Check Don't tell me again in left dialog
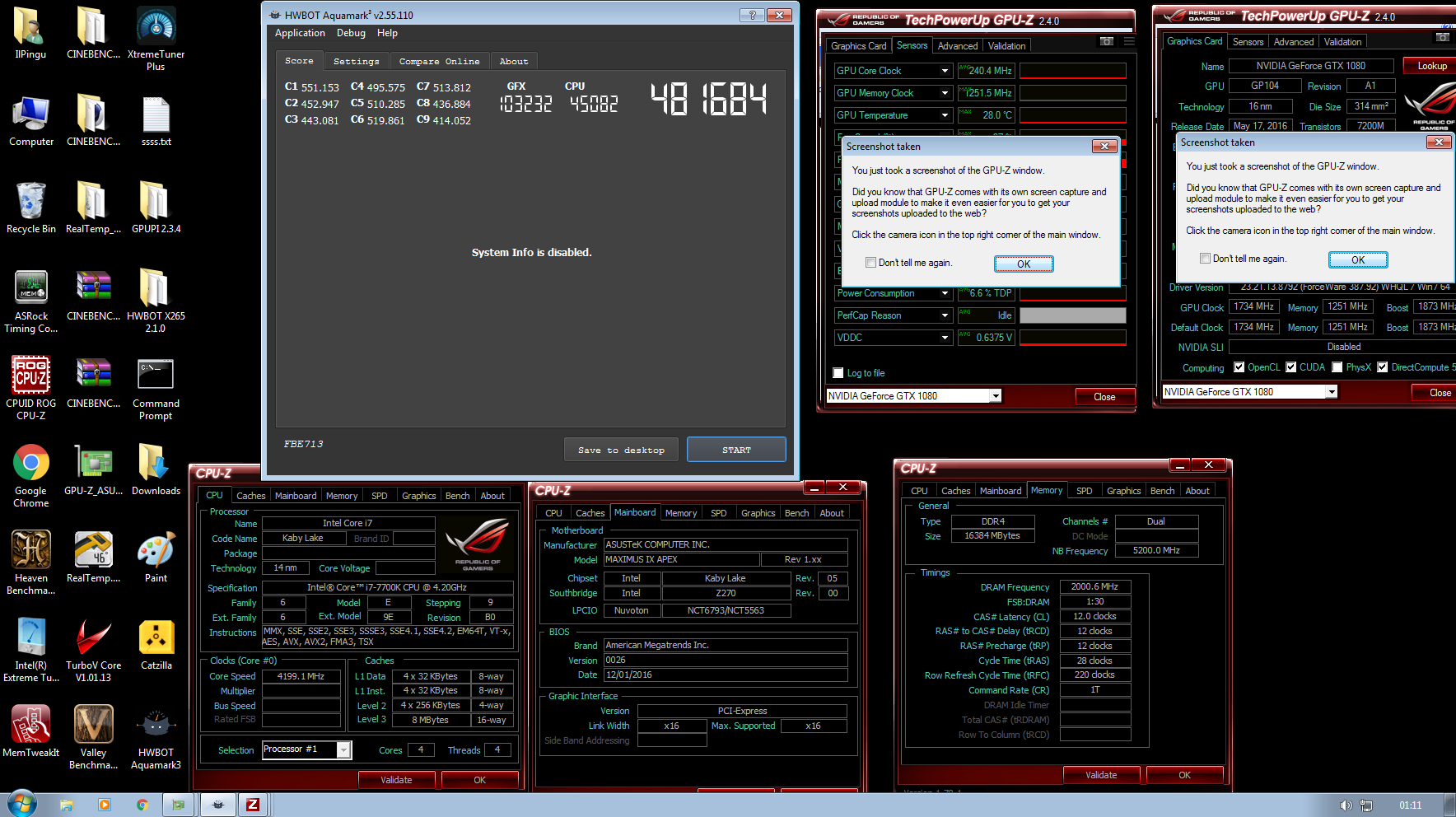This screenshot has height=817, width=1456. click(870, 263)
